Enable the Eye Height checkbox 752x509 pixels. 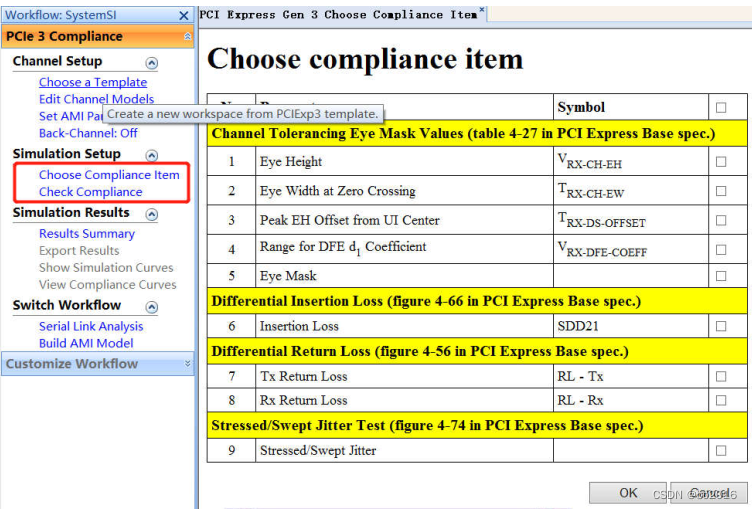pos(721,162)
